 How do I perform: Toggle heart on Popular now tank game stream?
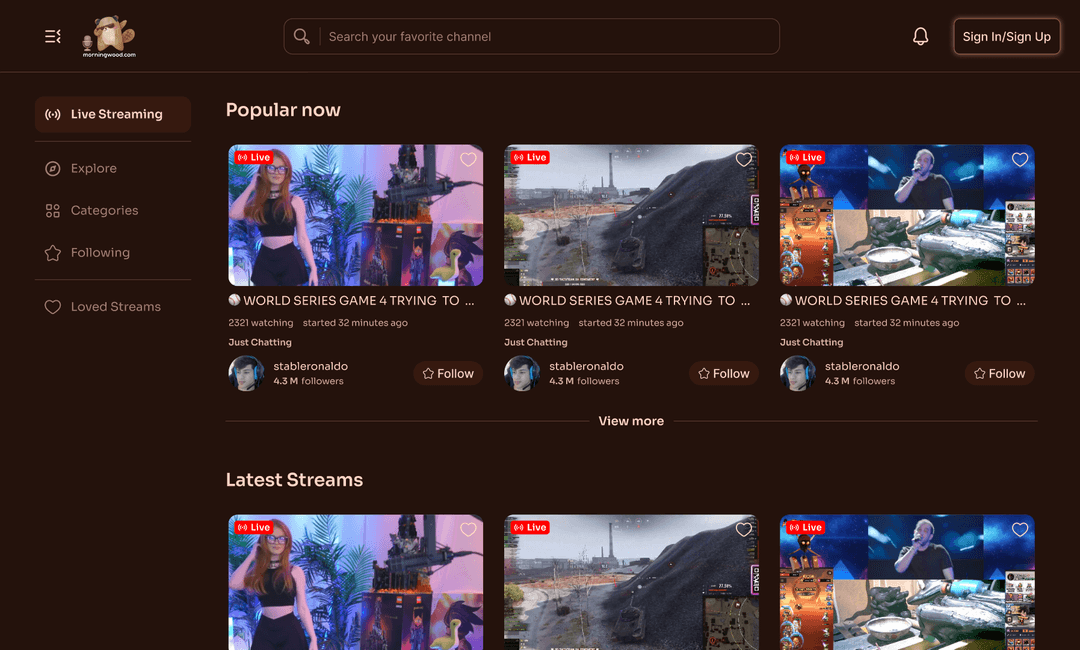pos(744,160)
